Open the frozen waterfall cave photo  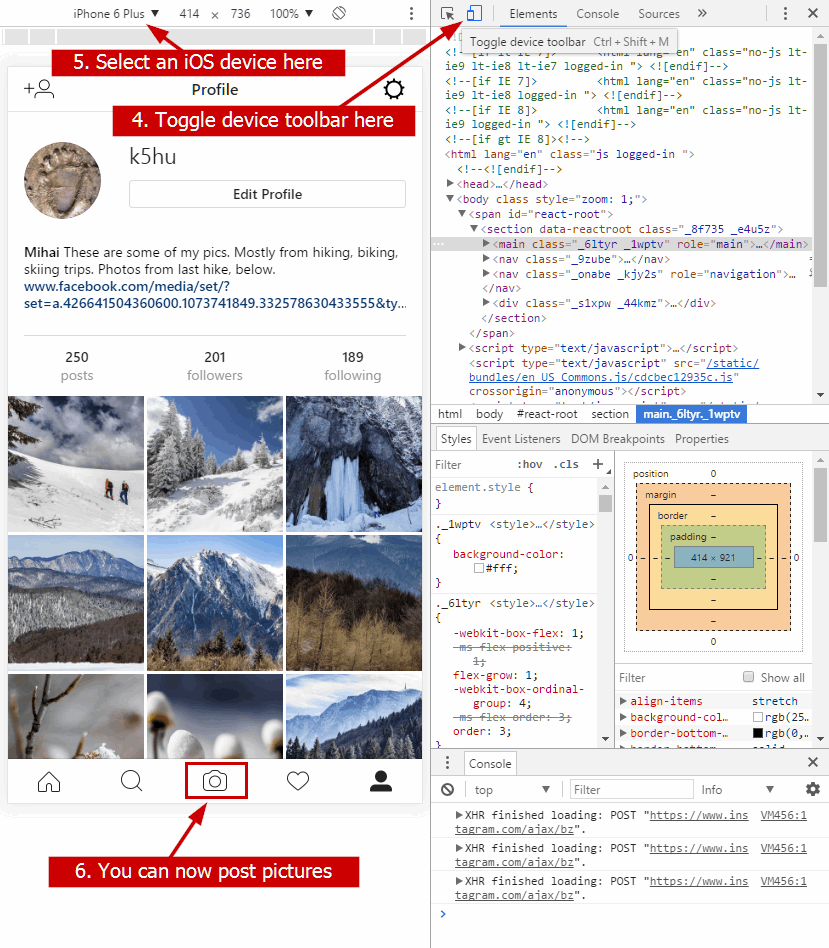(354, 464)
